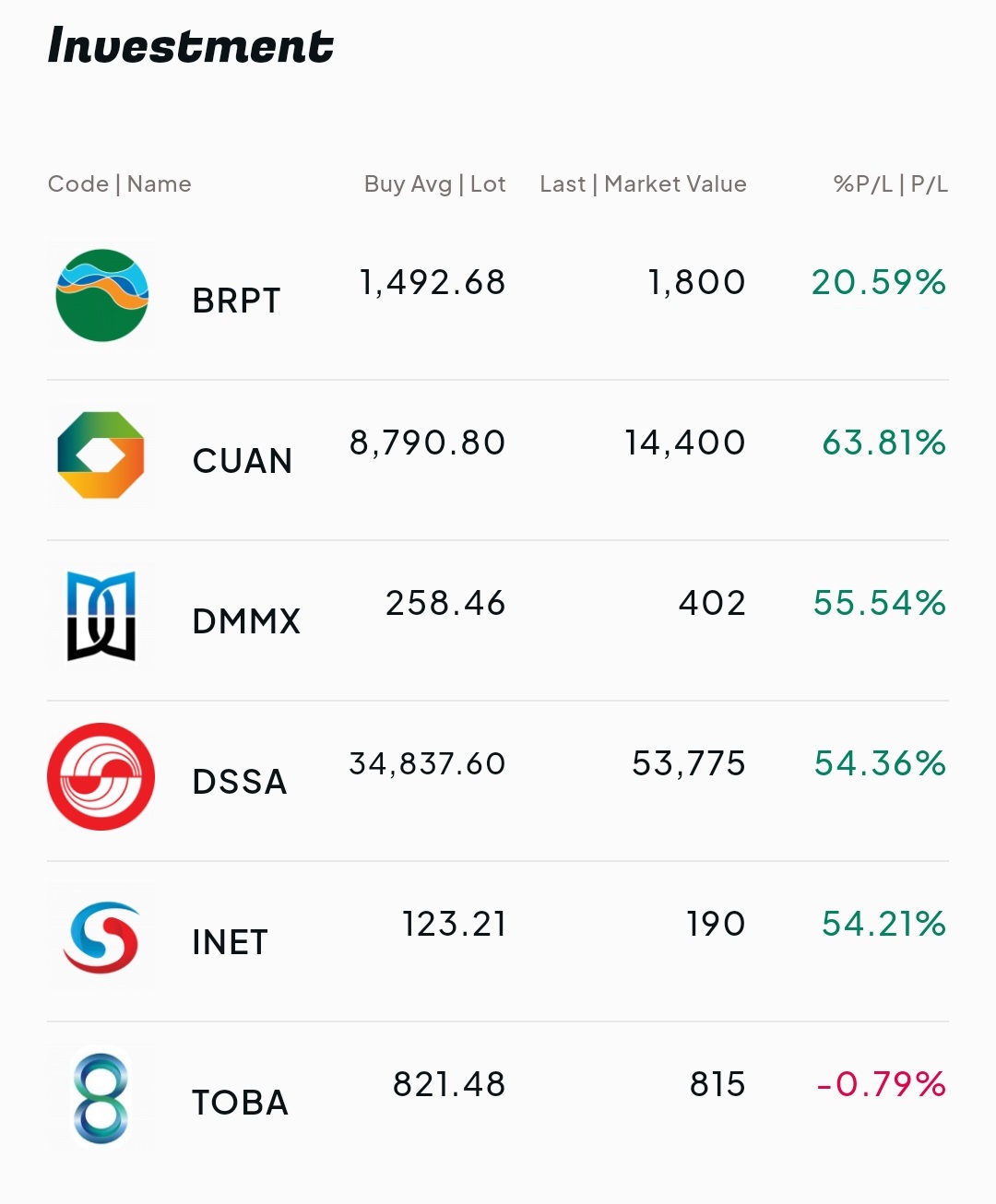Open the INET stock entry

pos(498,941)
